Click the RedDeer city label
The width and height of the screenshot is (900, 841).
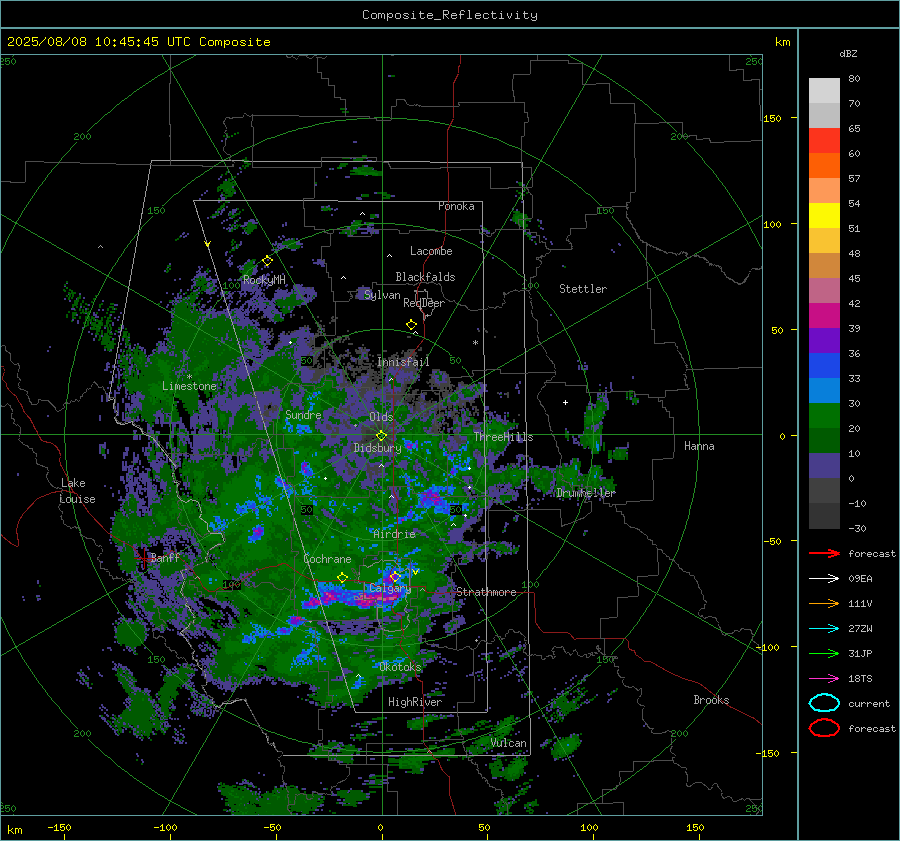[424, 303]
